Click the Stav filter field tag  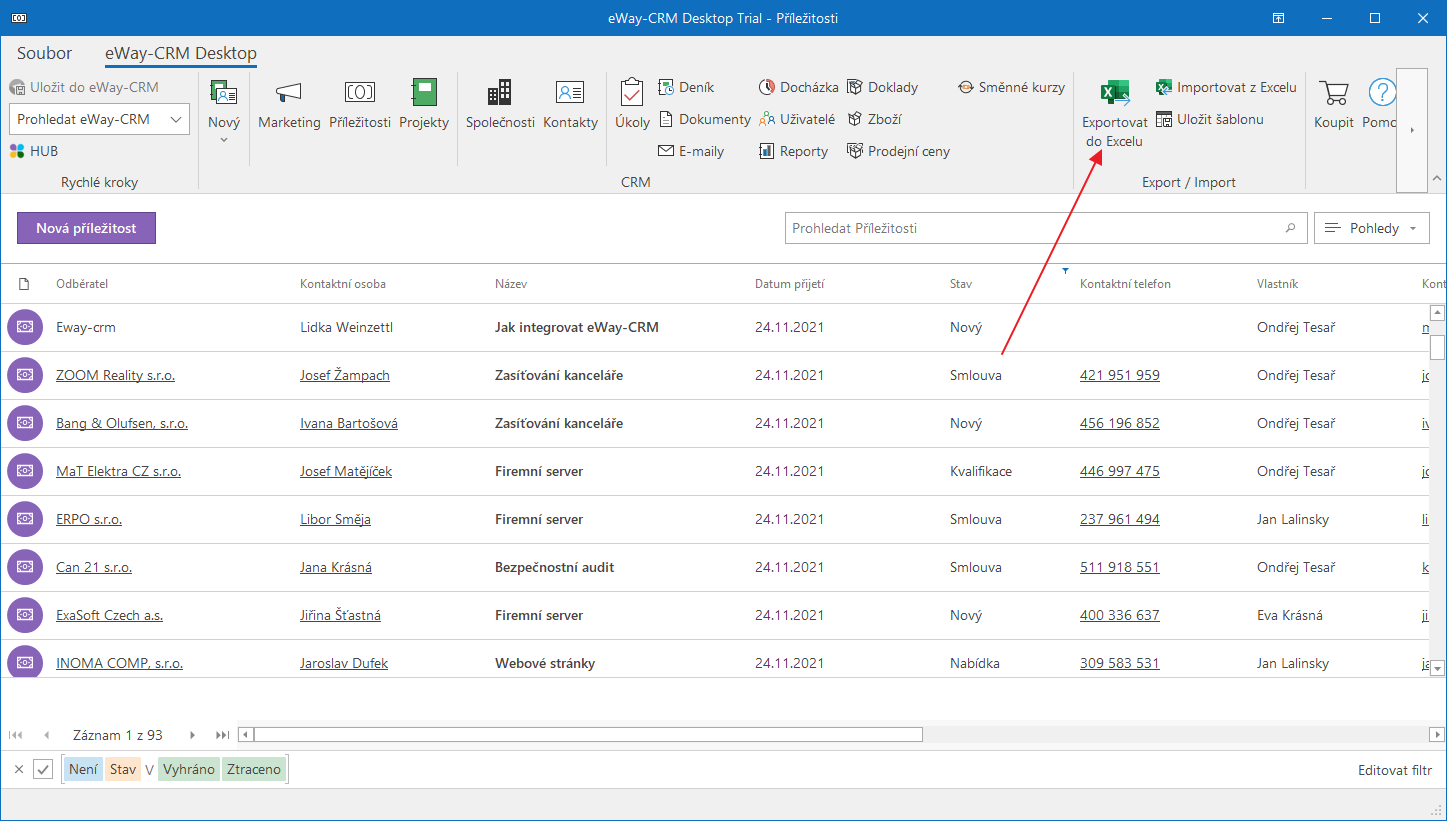click(x=123, y=769)
